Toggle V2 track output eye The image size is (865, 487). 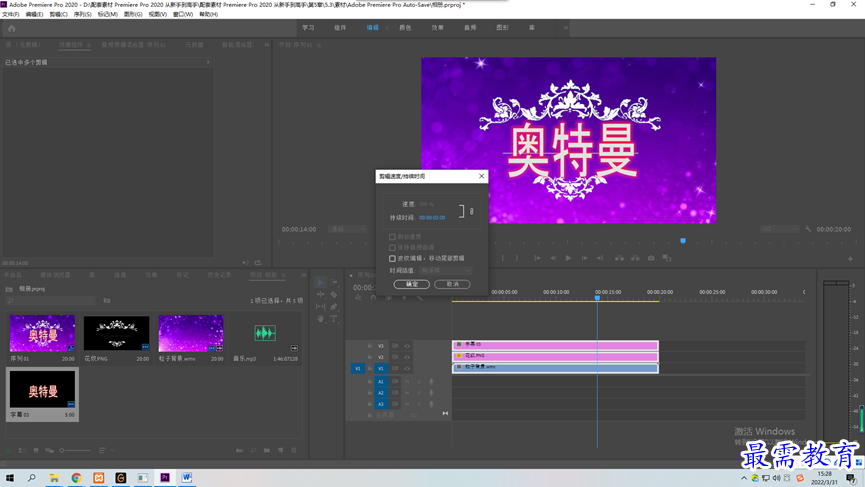[x=407, y=357]
